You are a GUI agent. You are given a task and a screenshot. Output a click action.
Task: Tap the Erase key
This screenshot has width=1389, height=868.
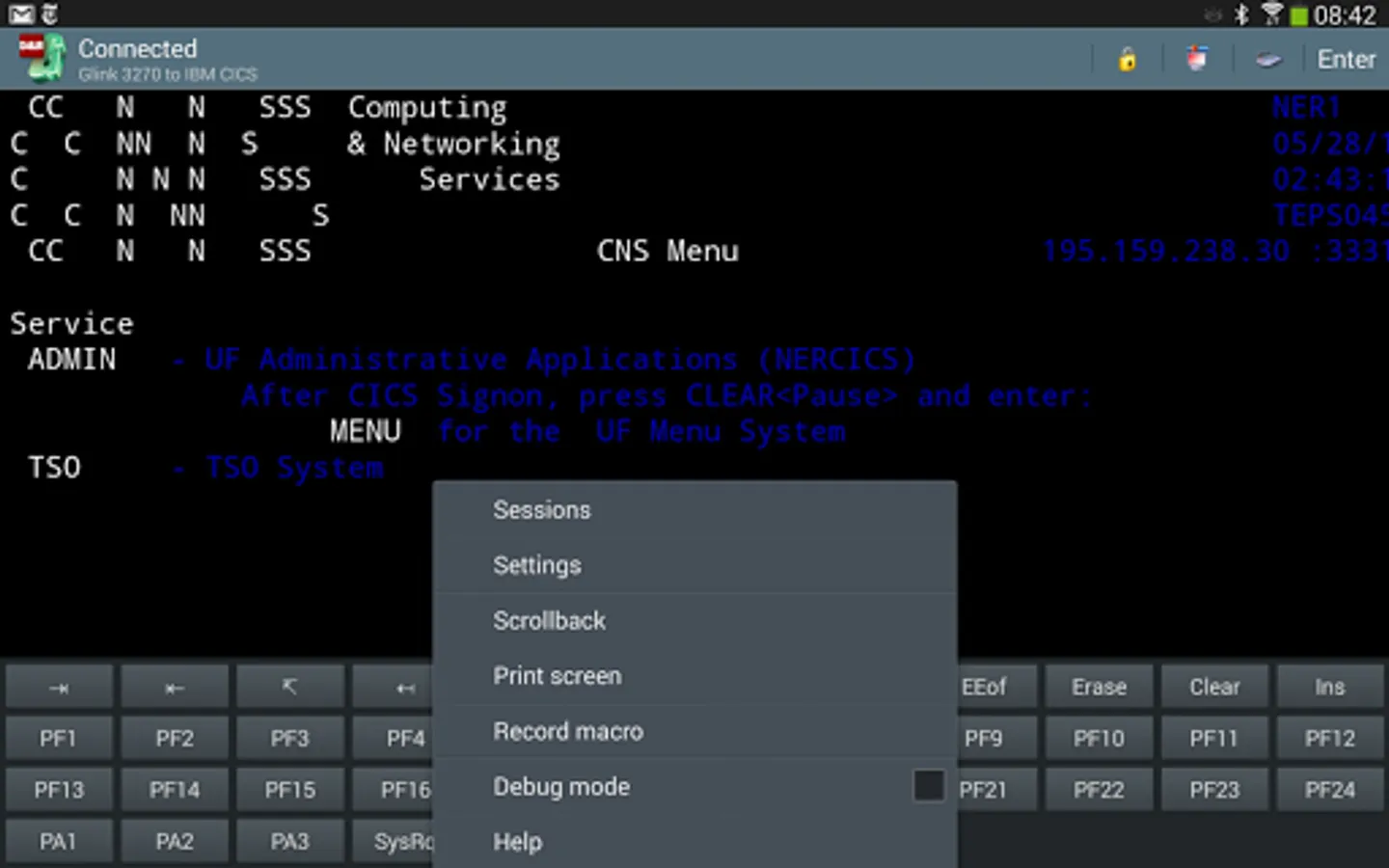(1099, 688)
